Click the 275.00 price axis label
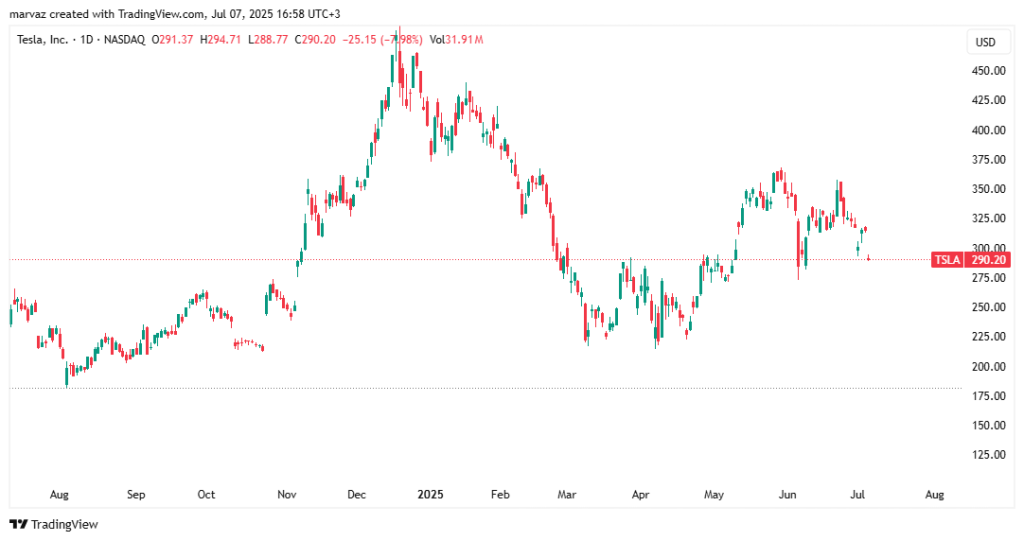Viewport: 1024px width, 541px height. point(989,278)
